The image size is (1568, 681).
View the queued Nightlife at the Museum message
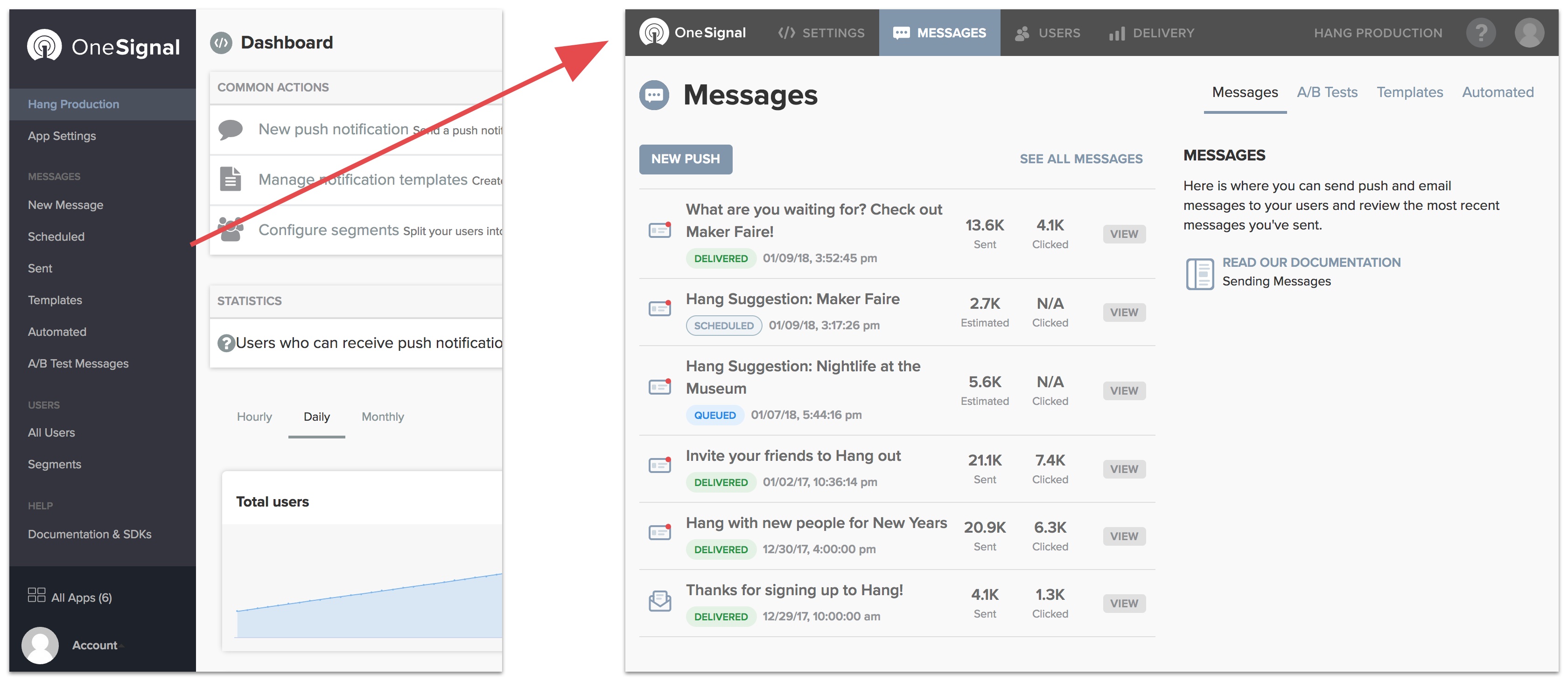point(1124,391)
